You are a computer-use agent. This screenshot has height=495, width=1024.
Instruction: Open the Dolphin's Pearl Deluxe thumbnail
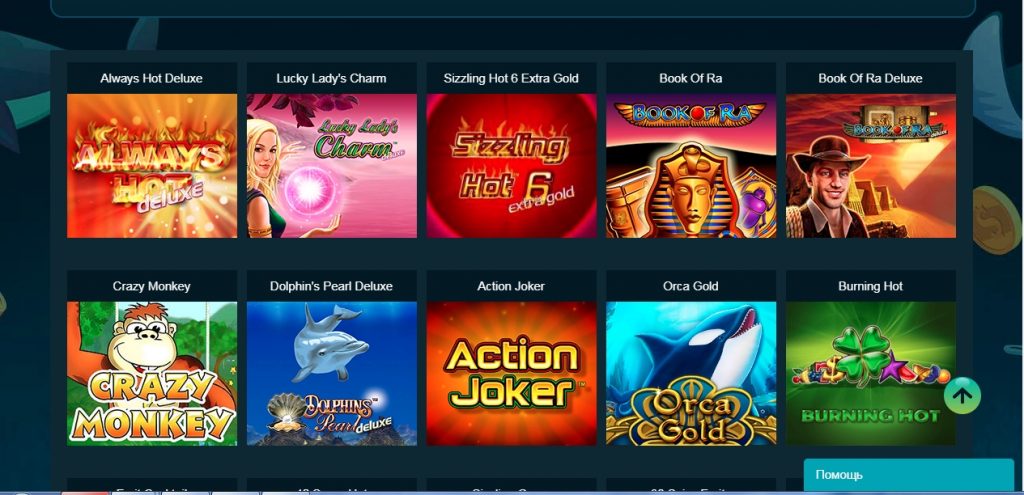tap(332, 374)
